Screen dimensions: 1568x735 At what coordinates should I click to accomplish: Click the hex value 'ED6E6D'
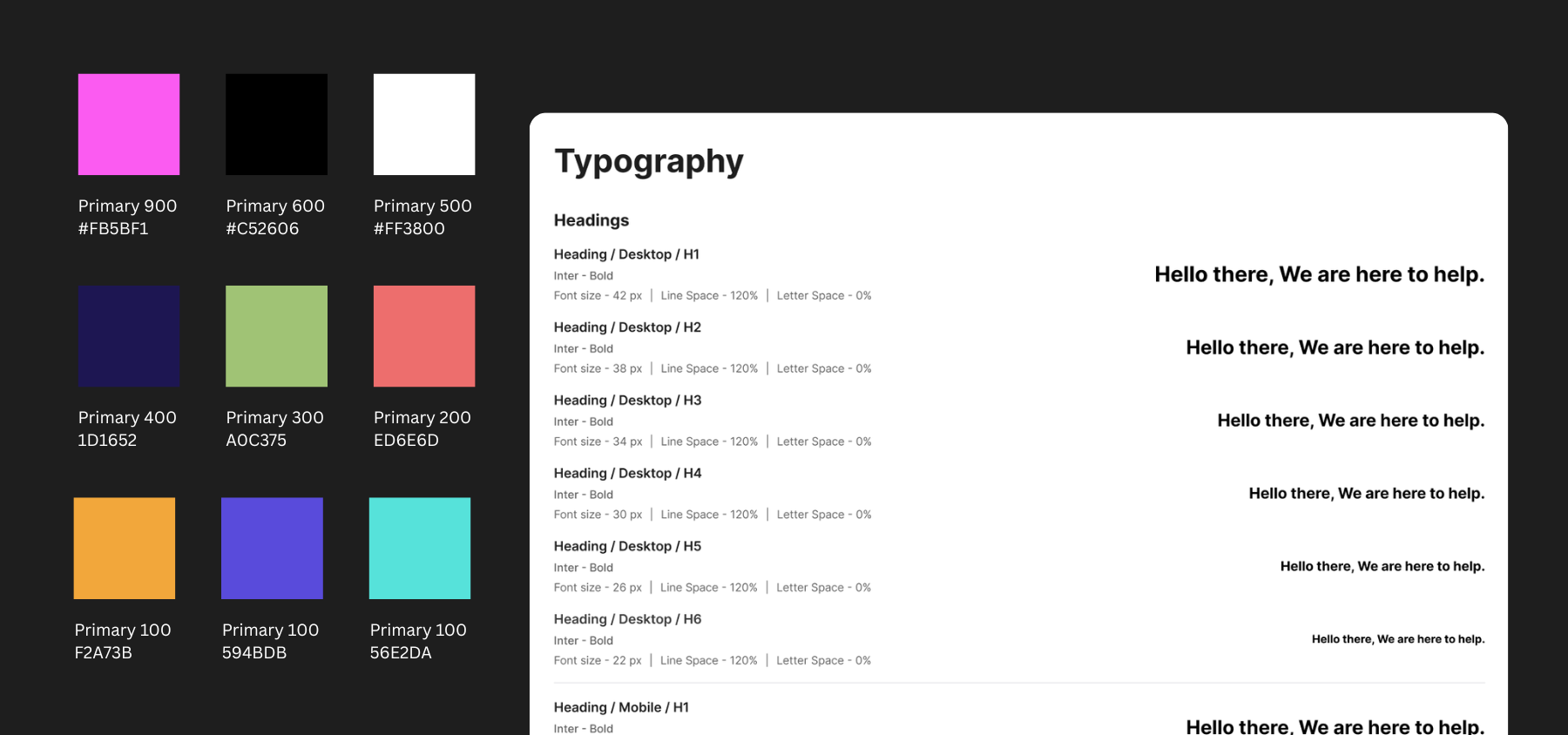point(406,440)
